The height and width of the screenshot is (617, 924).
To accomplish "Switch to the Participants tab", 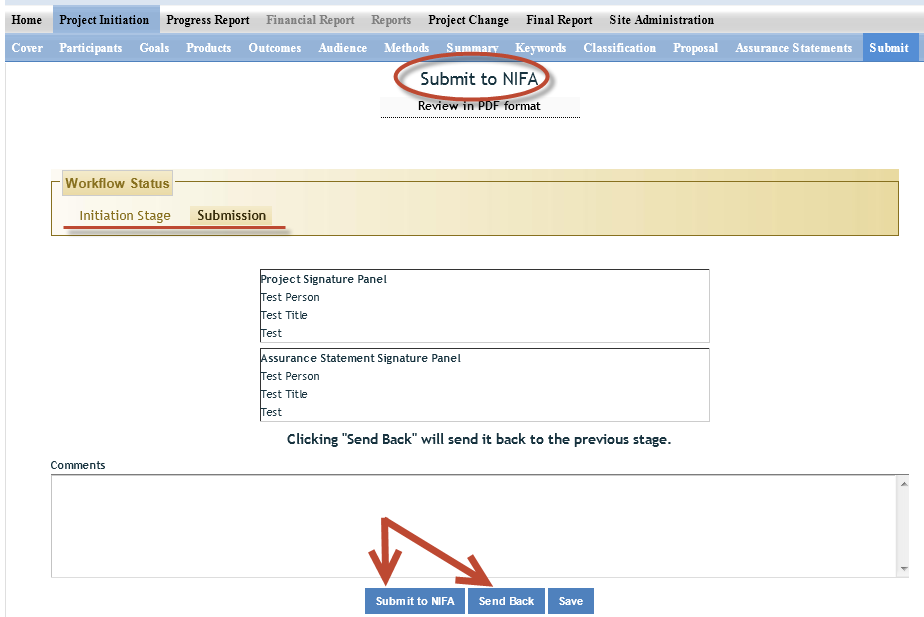I will pyautogui.click(x=90, y=48).
